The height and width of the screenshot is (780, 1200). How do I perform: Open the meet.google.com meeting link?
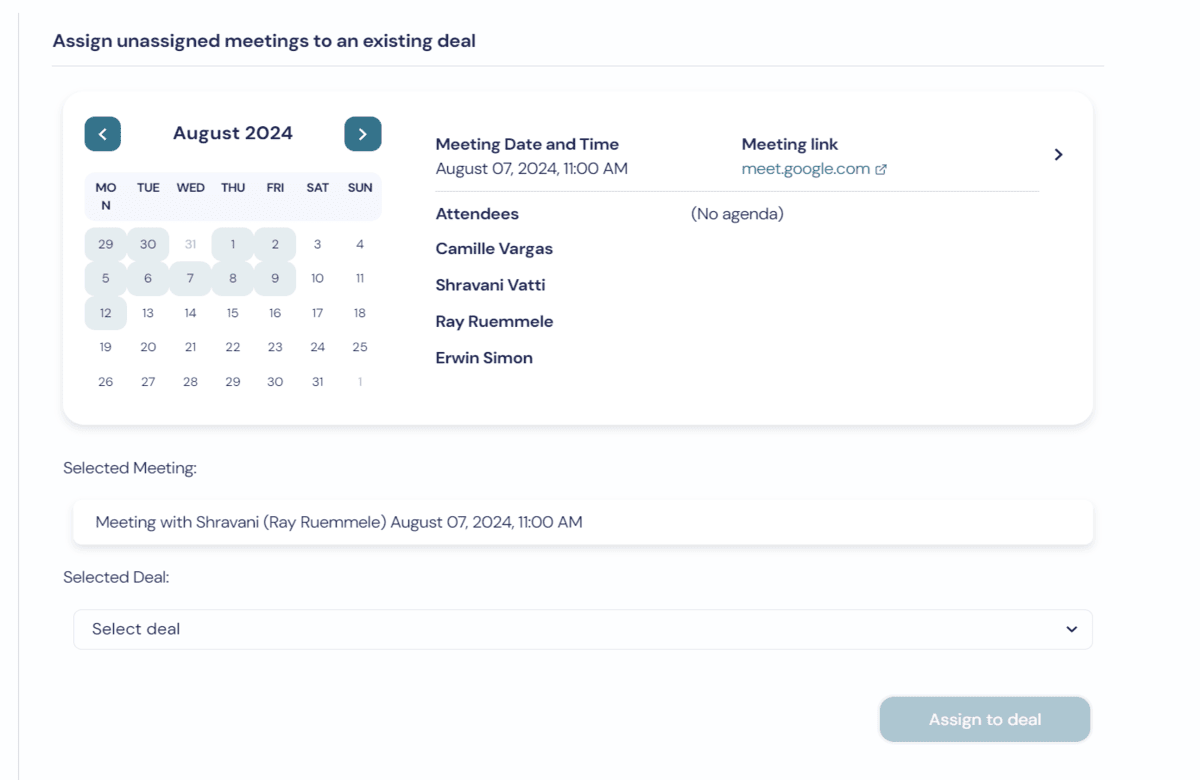click(806, 169)
